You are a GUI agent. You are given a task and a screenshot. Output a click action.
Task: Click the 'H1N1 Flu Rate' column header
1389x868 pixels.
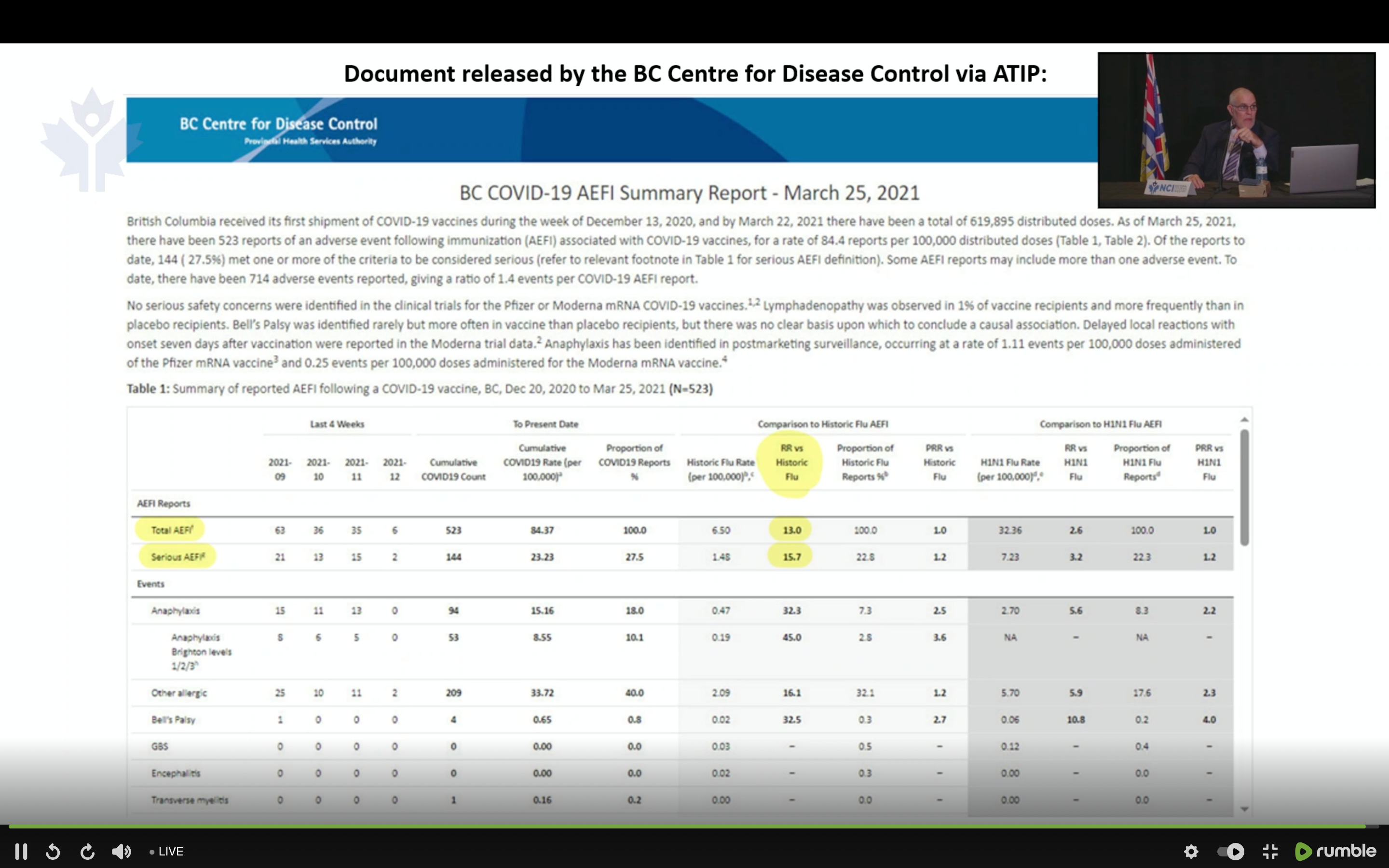(1010, 470)
